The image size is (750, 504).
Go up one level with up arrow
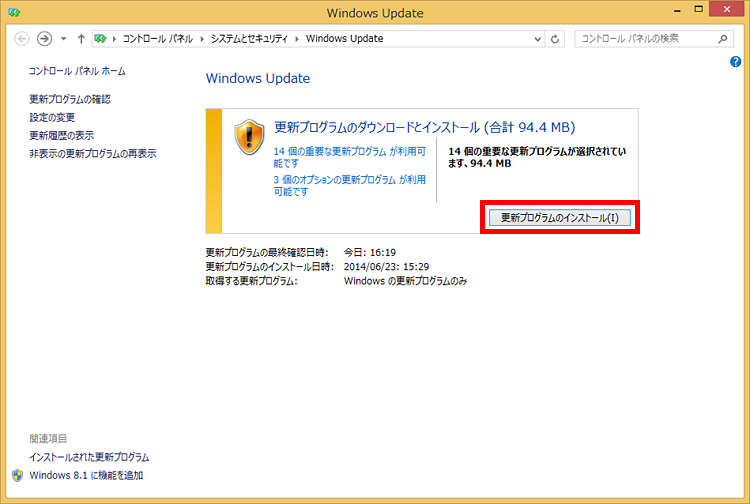[81, 39]
